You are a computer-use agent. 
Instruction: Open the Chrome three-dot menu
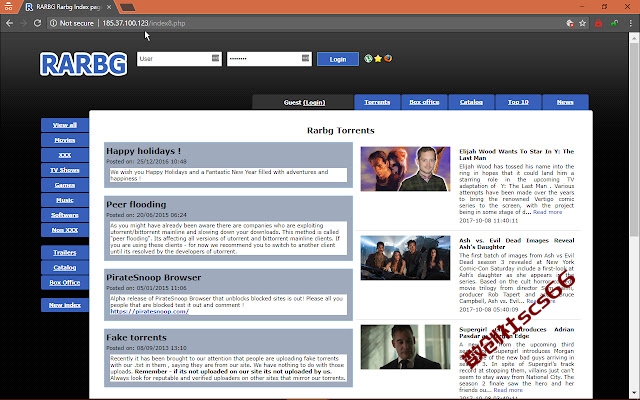pyautogui.click(x=630, y=23)
